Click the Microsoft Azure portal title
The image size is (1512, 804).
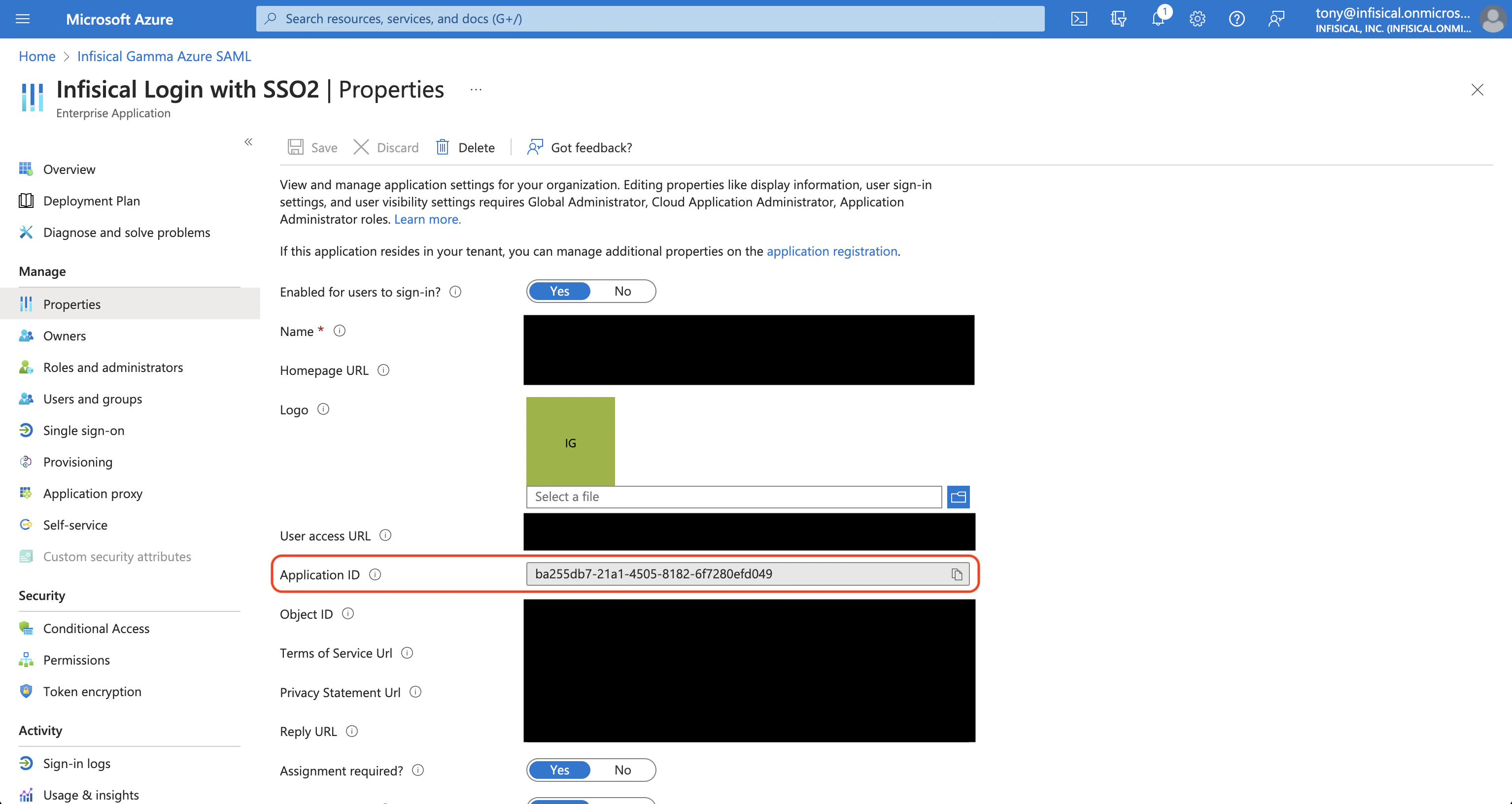pos(119,19)
